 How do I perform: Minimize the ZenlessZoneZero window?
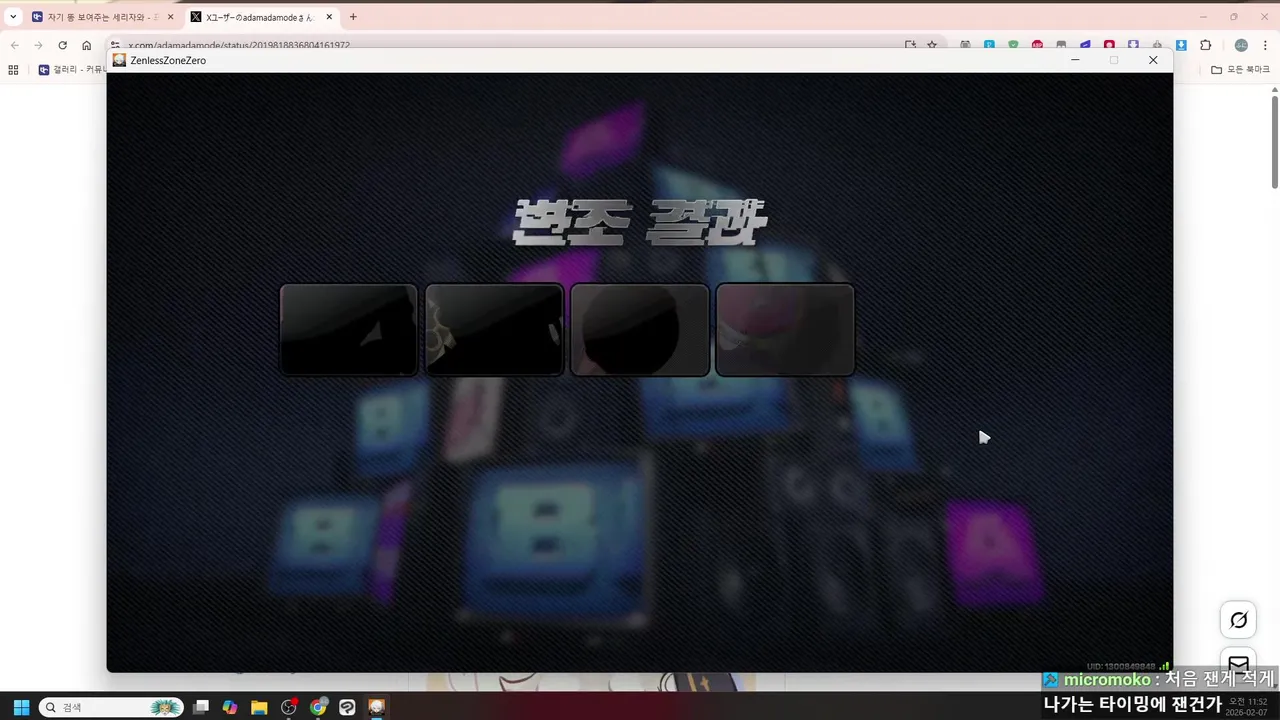coord(1075,60)
